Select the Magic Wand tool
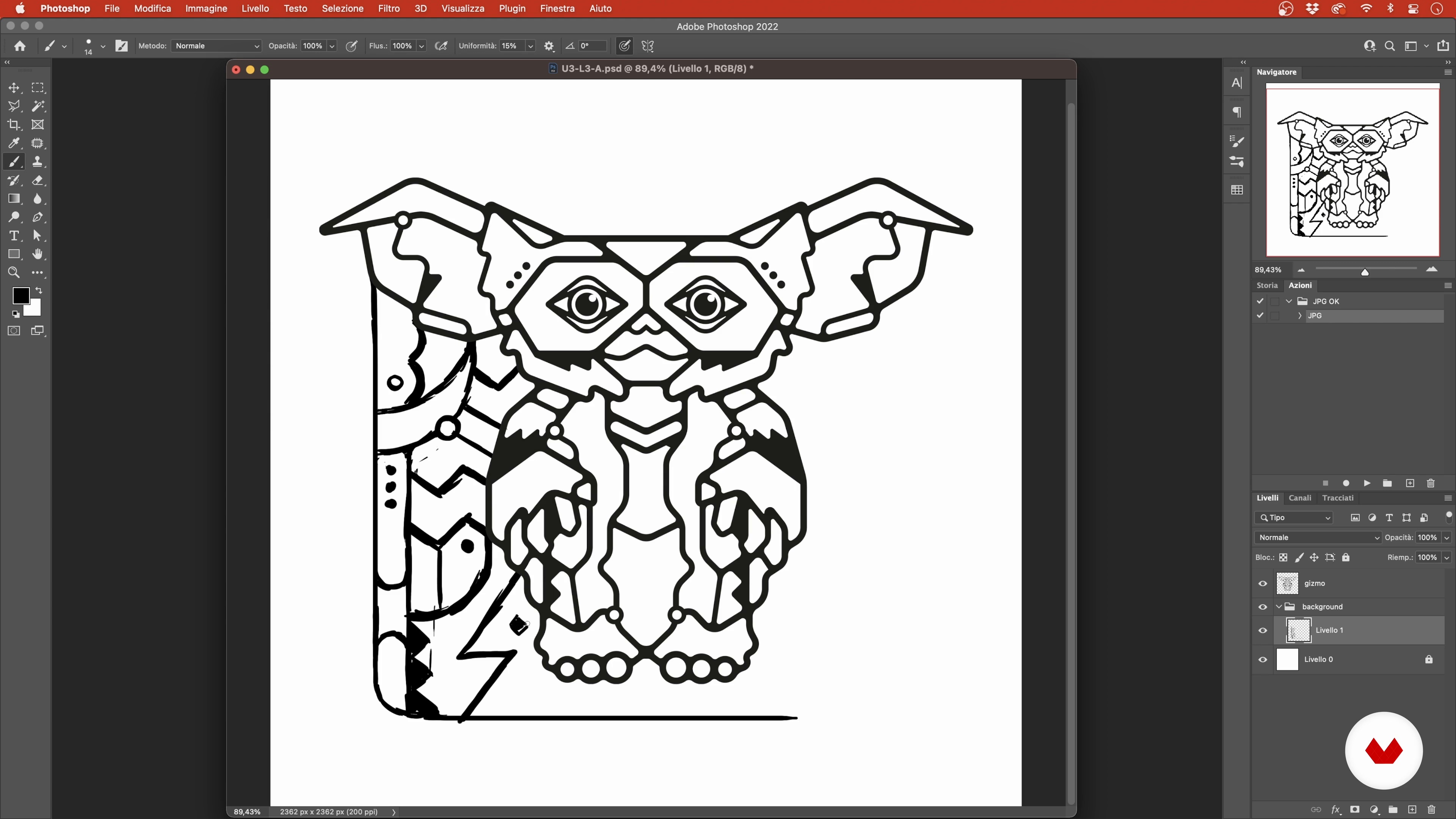The height and width of the screenshot is (819, 1456). 37,106
